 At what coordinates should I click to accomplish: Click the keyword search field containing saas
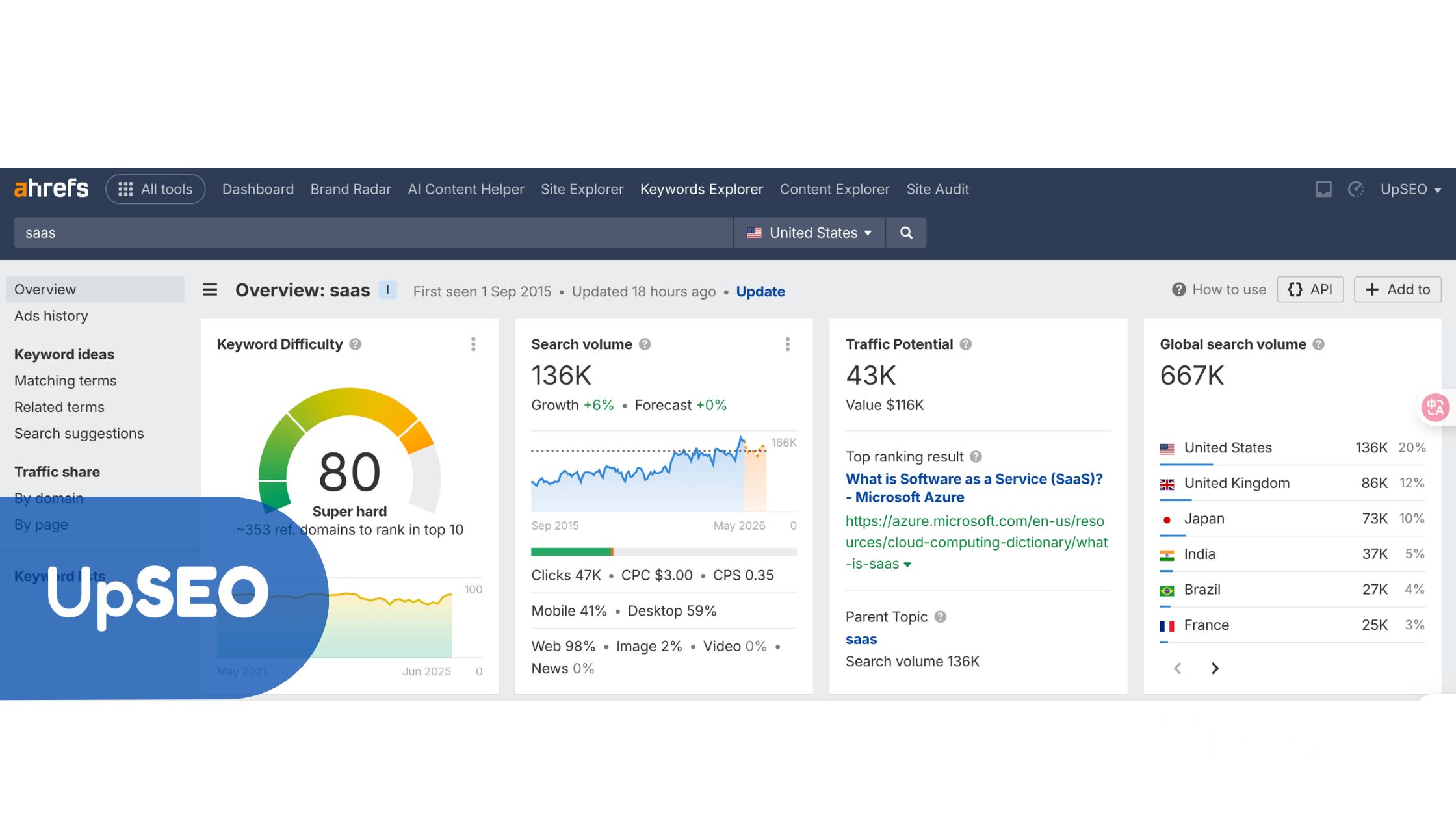[374, 233]
